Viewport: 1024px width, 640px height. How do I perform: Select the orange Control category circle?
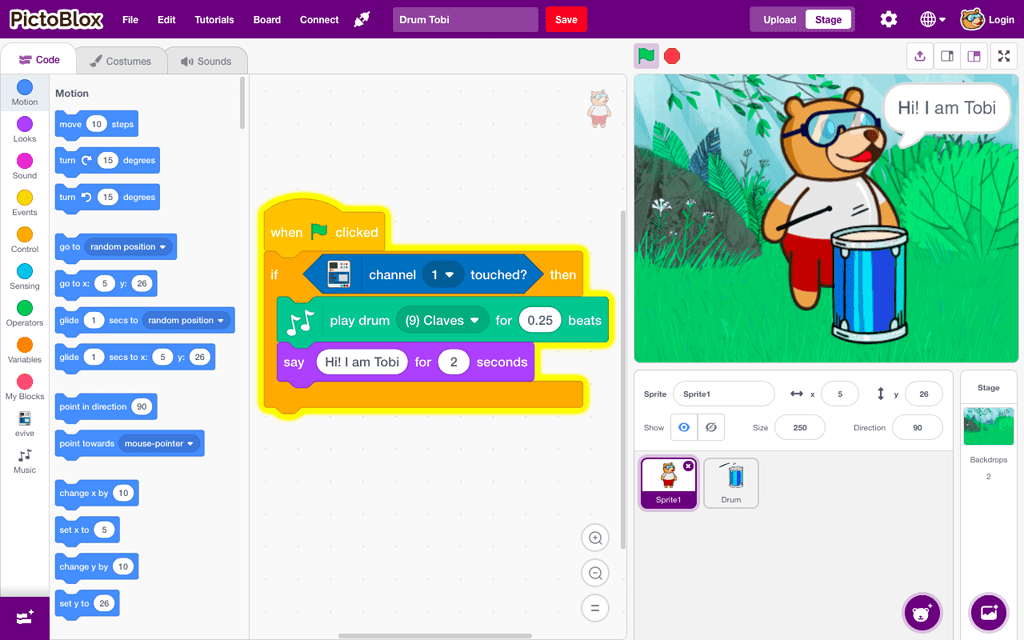[x=25, y=234]
